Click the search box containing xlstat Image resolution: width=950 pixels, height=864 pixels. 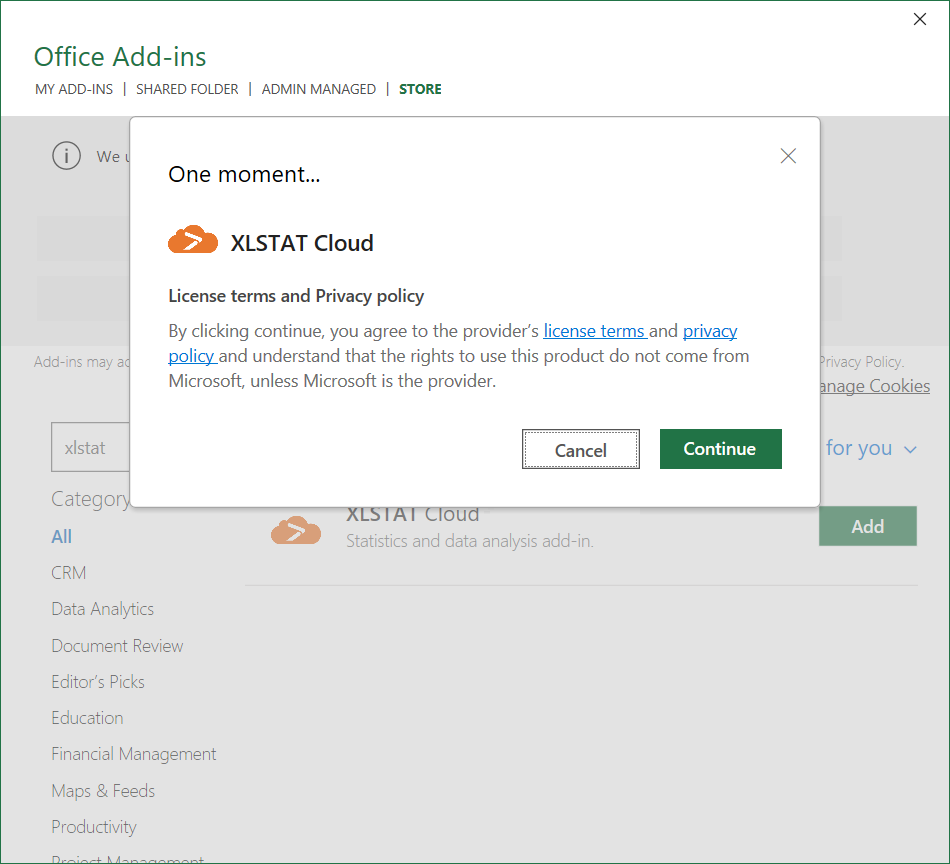coord(90,448)
